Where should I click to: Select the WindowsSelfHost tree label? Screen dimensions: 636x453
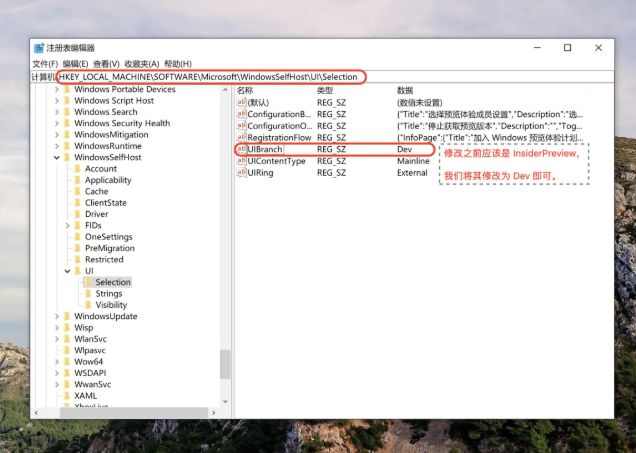pyautogui.click(x=108, y=157)
